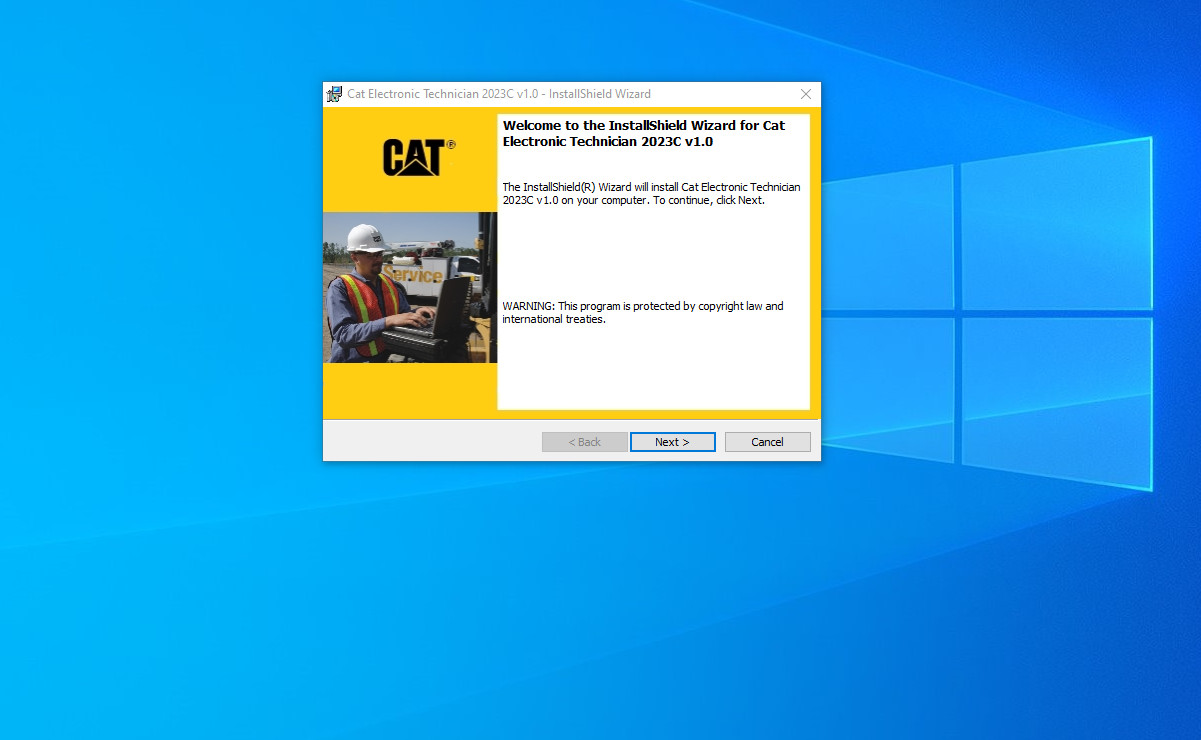
Task: Click the service technician photo image
Action: tap(410, 288)
